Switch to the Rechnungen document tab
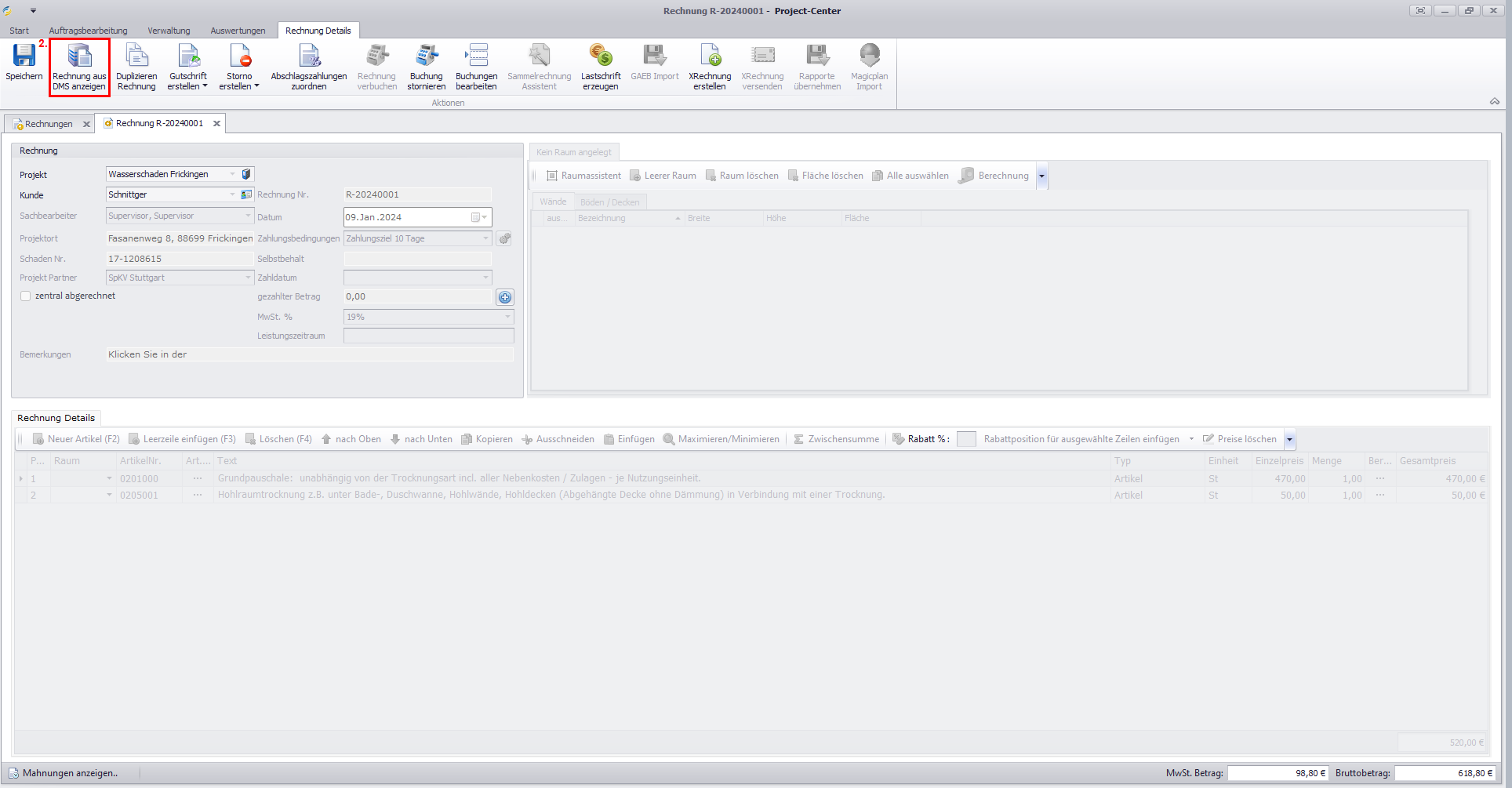The width and height of the screenshot is (1512, 788). coord(47,124)
